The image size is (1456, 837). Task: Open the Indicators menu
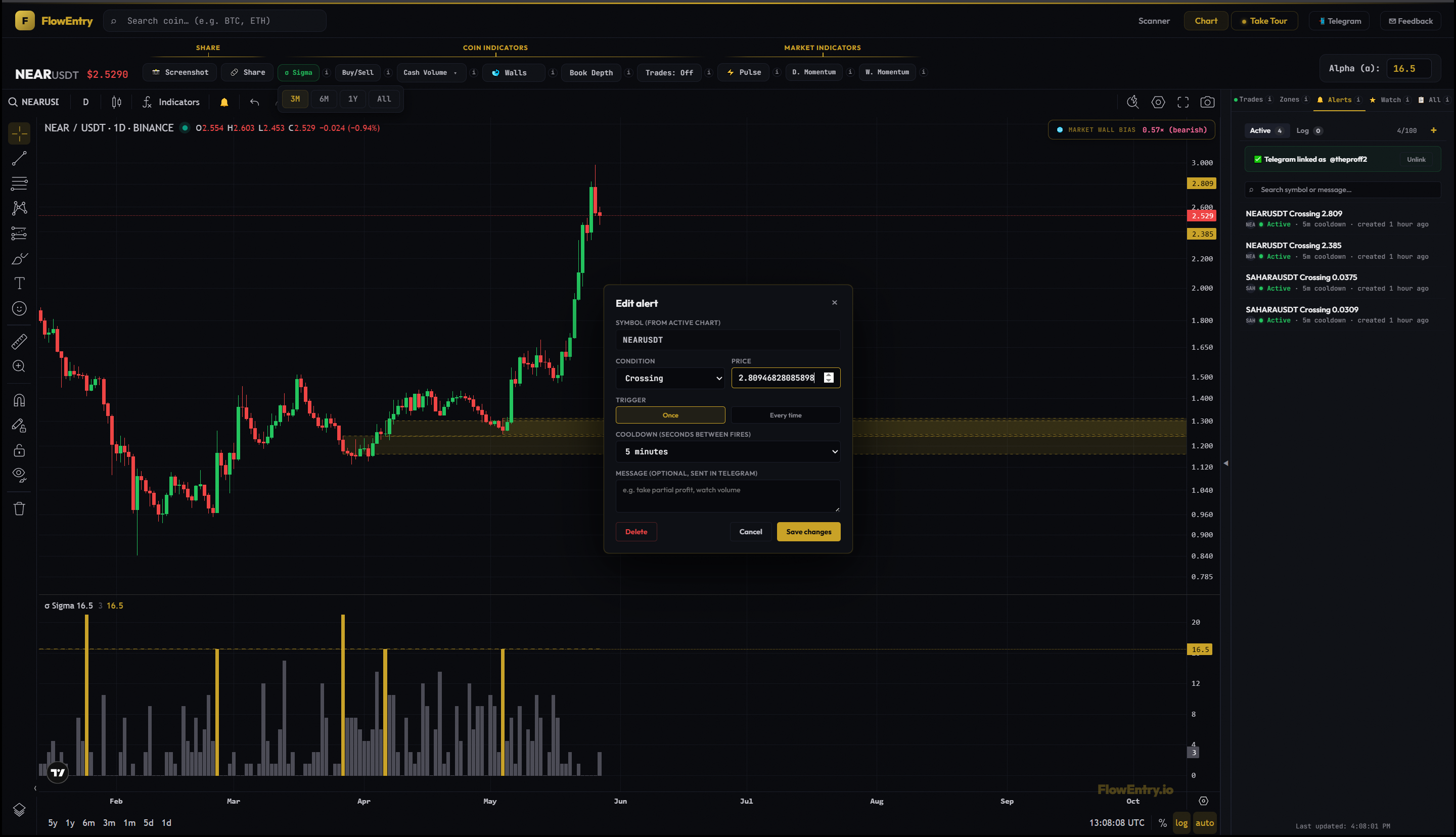(171, 102)
